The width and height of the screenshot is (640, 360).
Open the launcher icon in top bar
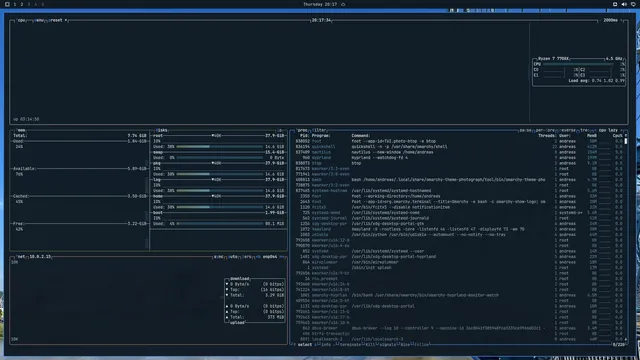pos(7,4)
